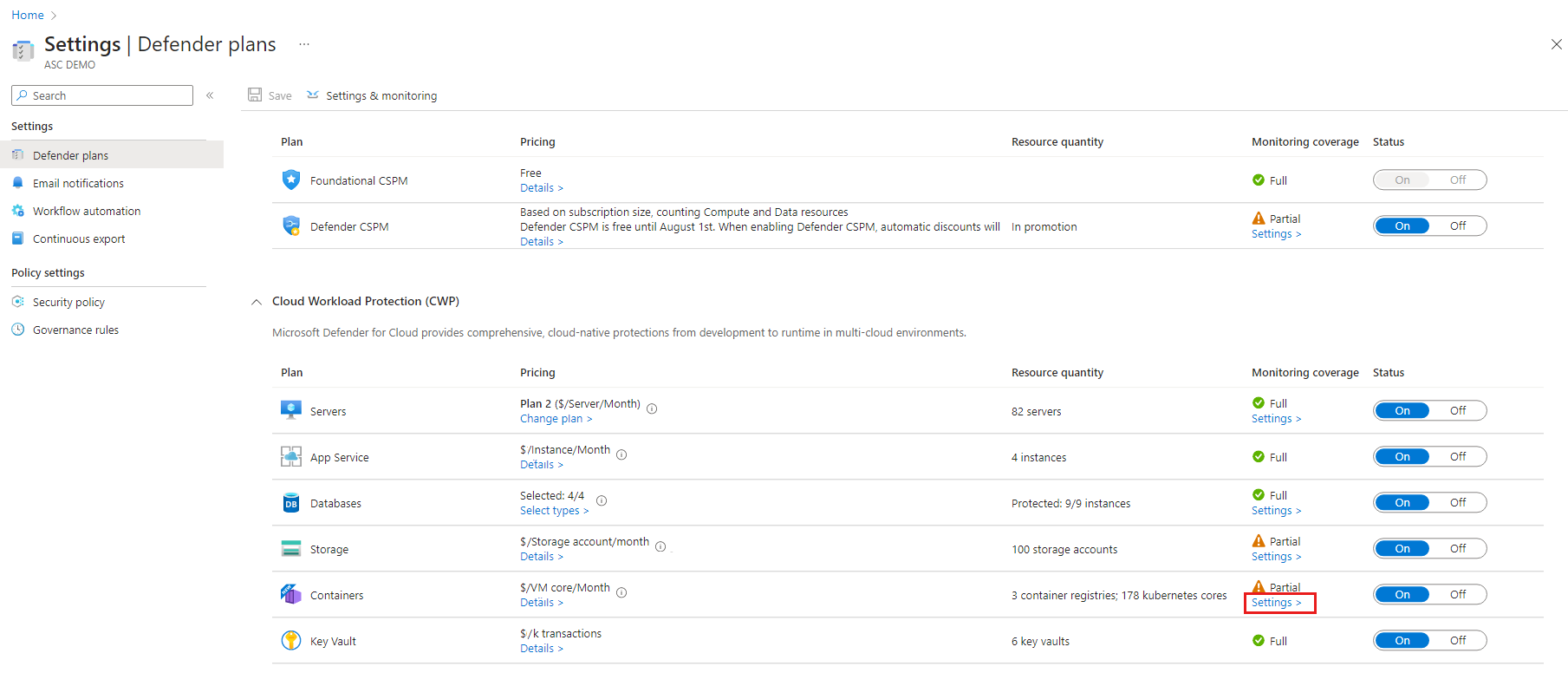The width and height of the screenshot is (1568, 673).
Task: Open Settings & monitoring
Action: pyautogui.click(x=372, y=95)
